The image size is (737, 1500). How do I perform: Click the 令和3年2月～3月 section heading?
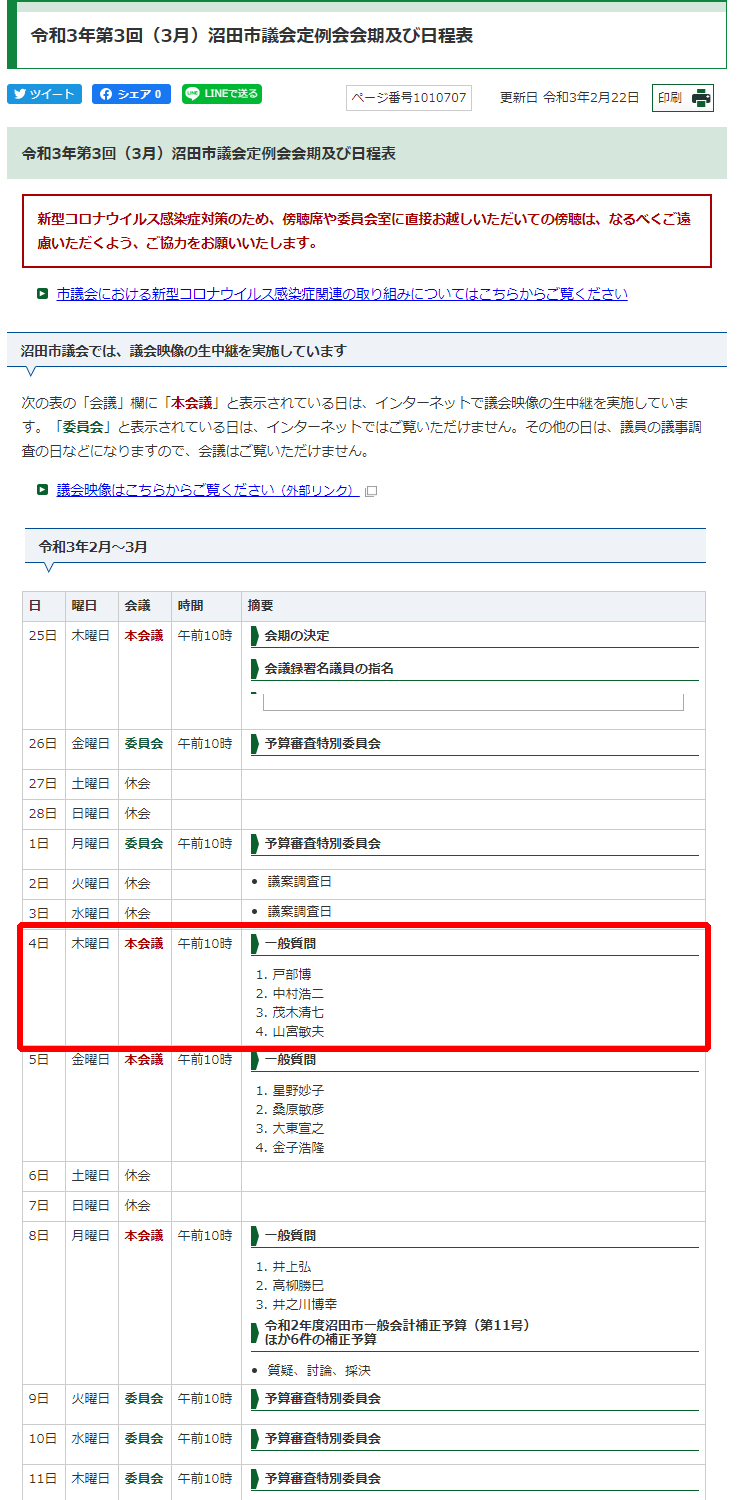coord(93,547)
